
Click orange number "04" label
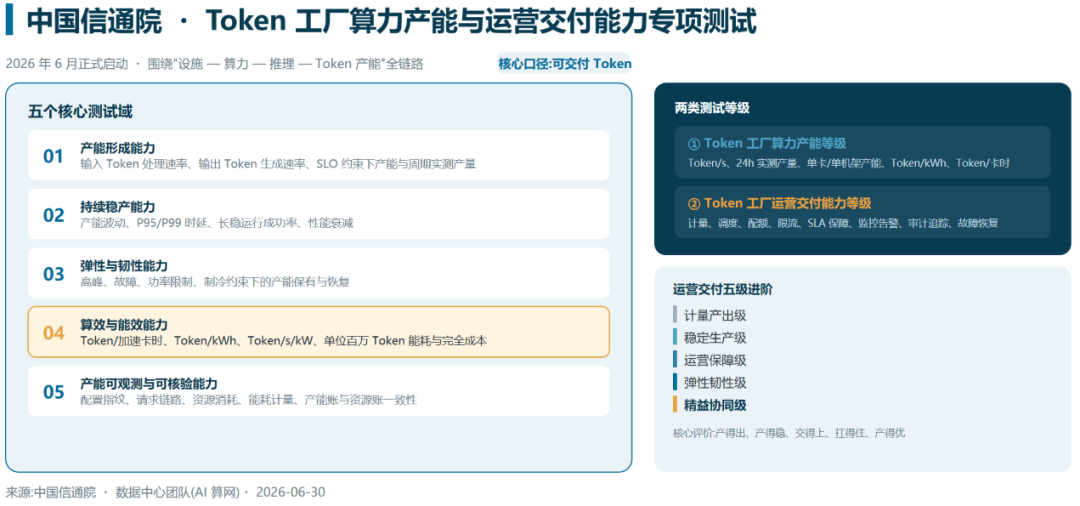pos(53,333)
